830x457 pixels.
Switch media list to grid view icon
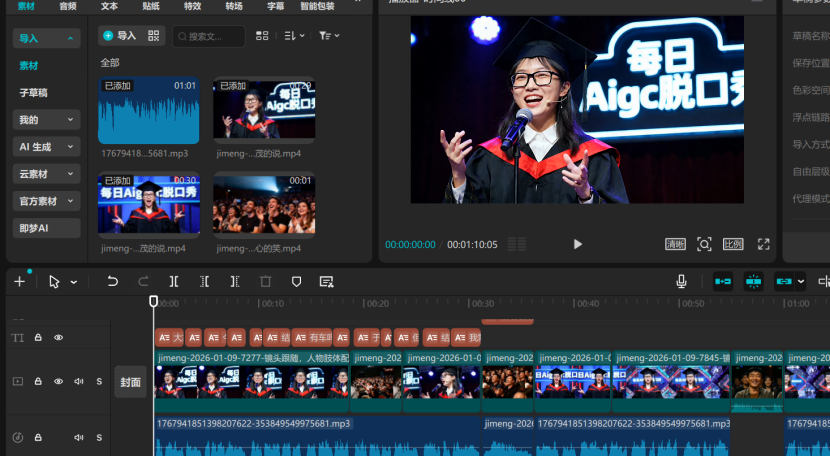coord(262,35)
